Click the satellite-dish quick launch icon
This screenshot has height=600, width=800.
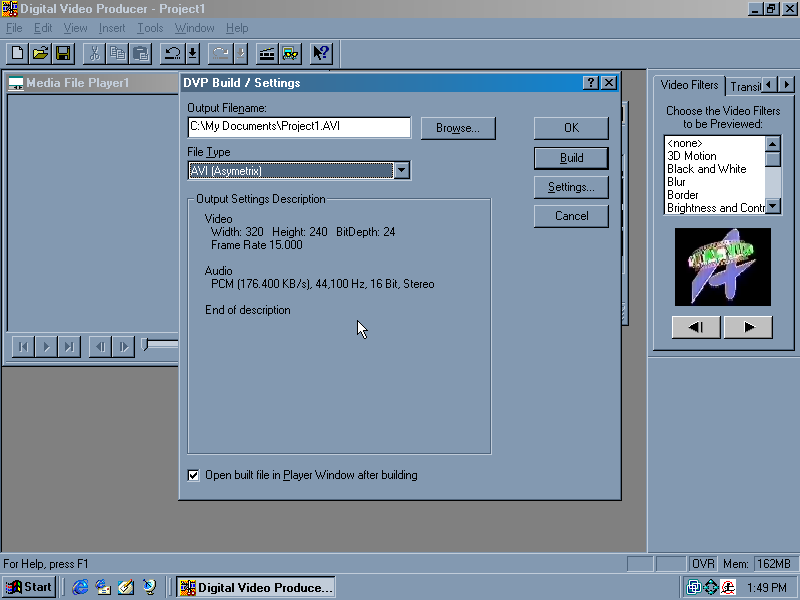(149, 587)
